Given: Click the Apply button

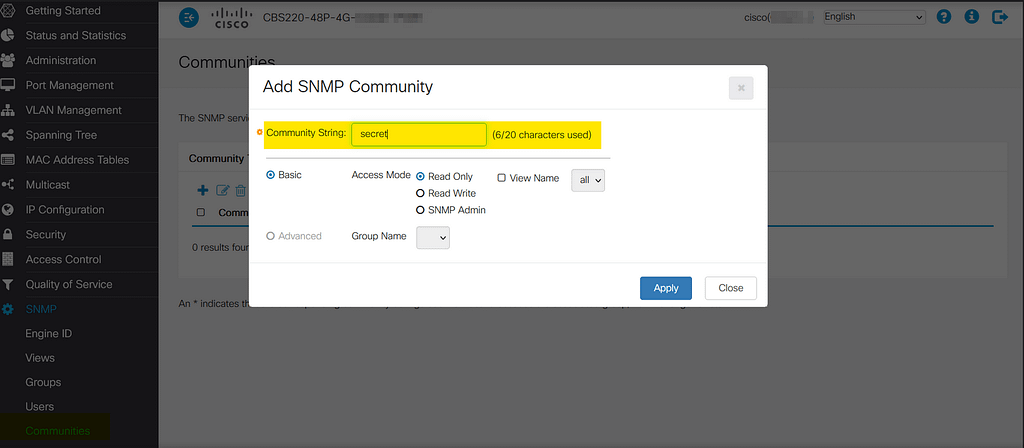Looking at the screenshot, I should 665,288.
